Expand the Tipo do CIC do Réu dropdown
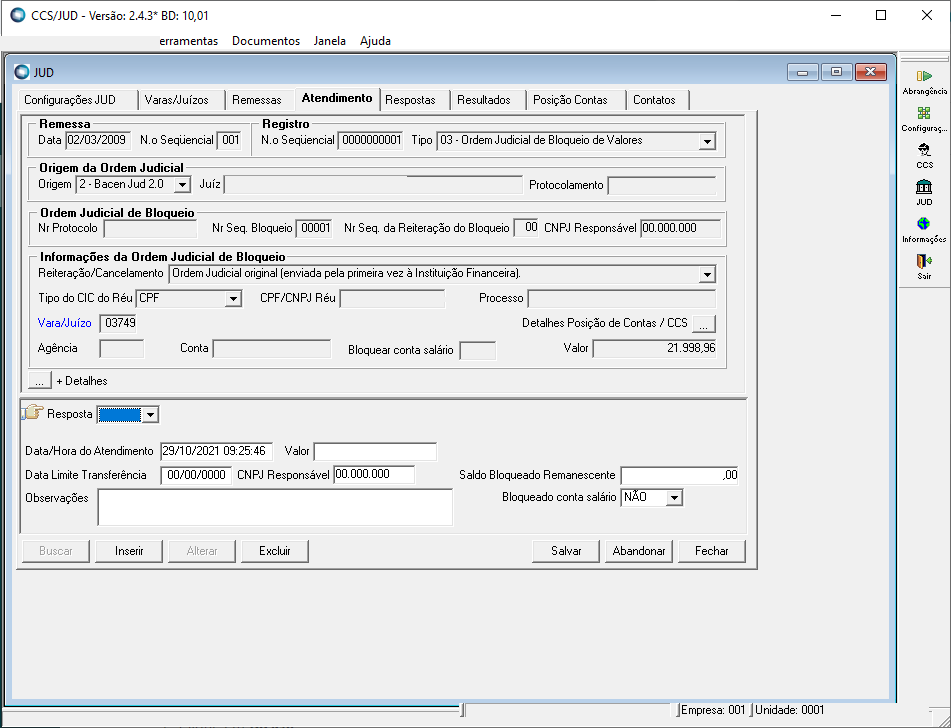Screen dimensions: 951x728 (x=233, y=298)
